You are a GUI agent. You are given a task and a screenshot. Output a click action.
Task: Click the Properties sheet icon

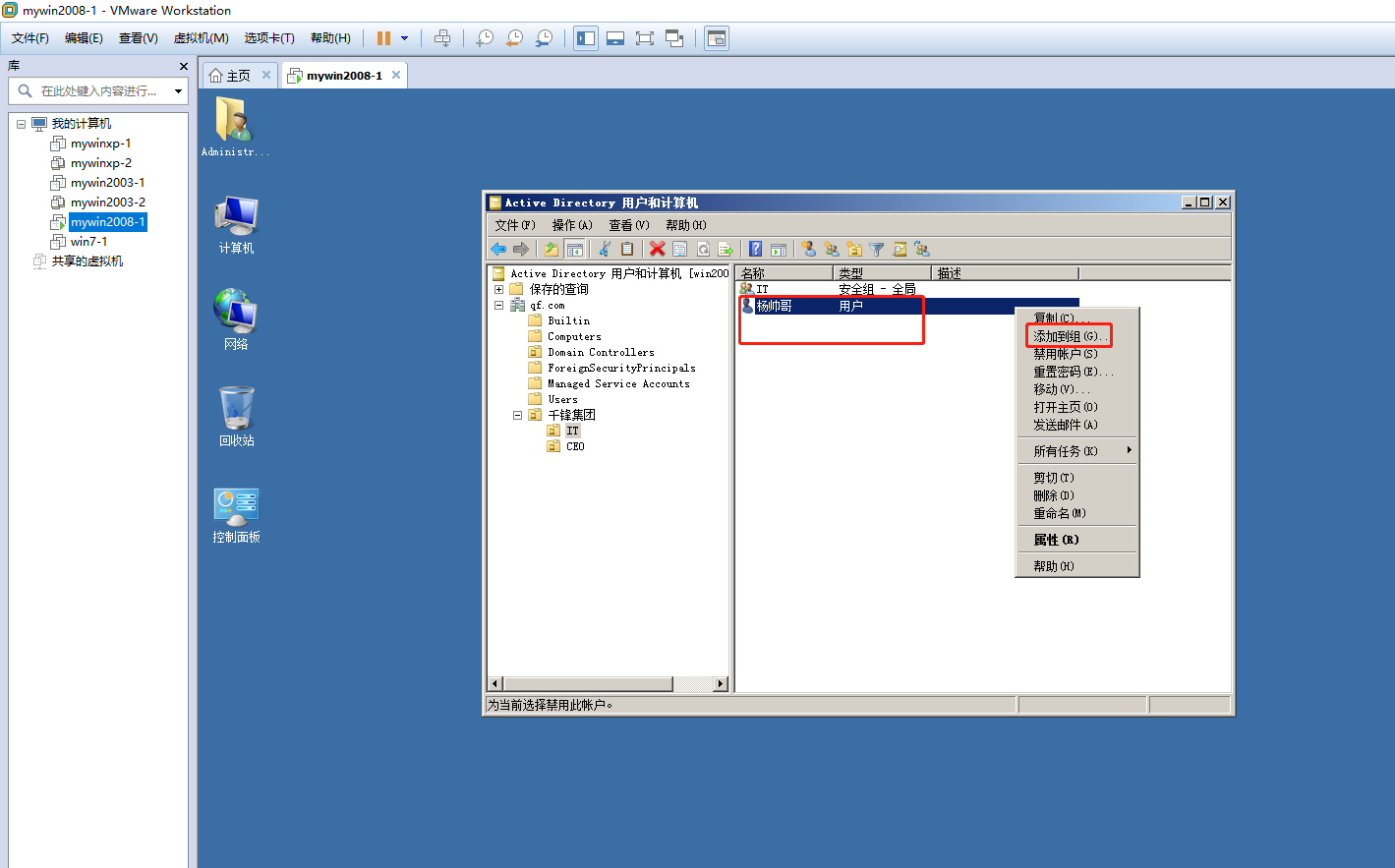click(679, 249)
